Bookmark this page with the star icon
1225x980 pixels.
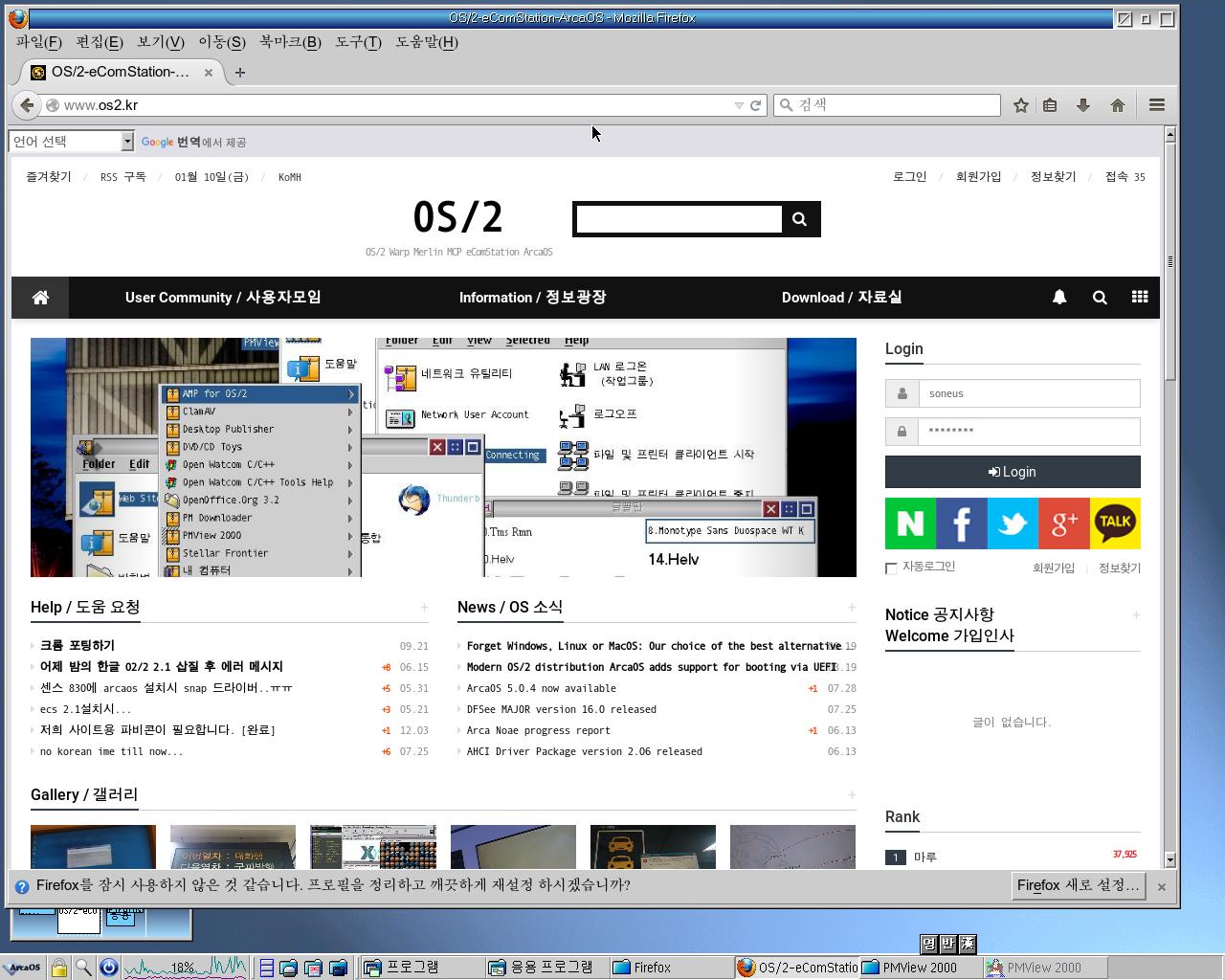1021,105
